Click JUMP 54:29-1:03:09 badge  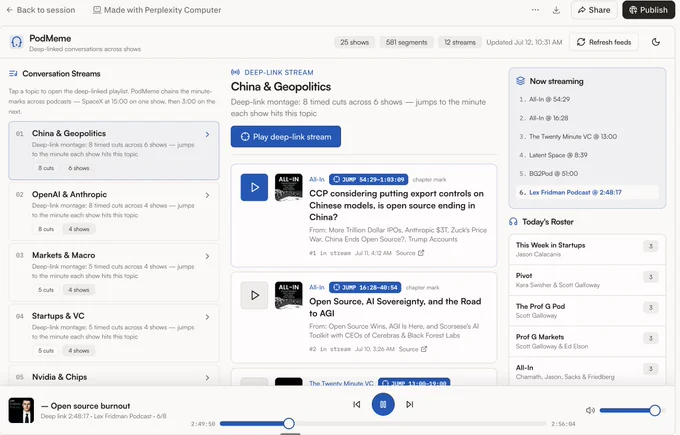[369, 179]
